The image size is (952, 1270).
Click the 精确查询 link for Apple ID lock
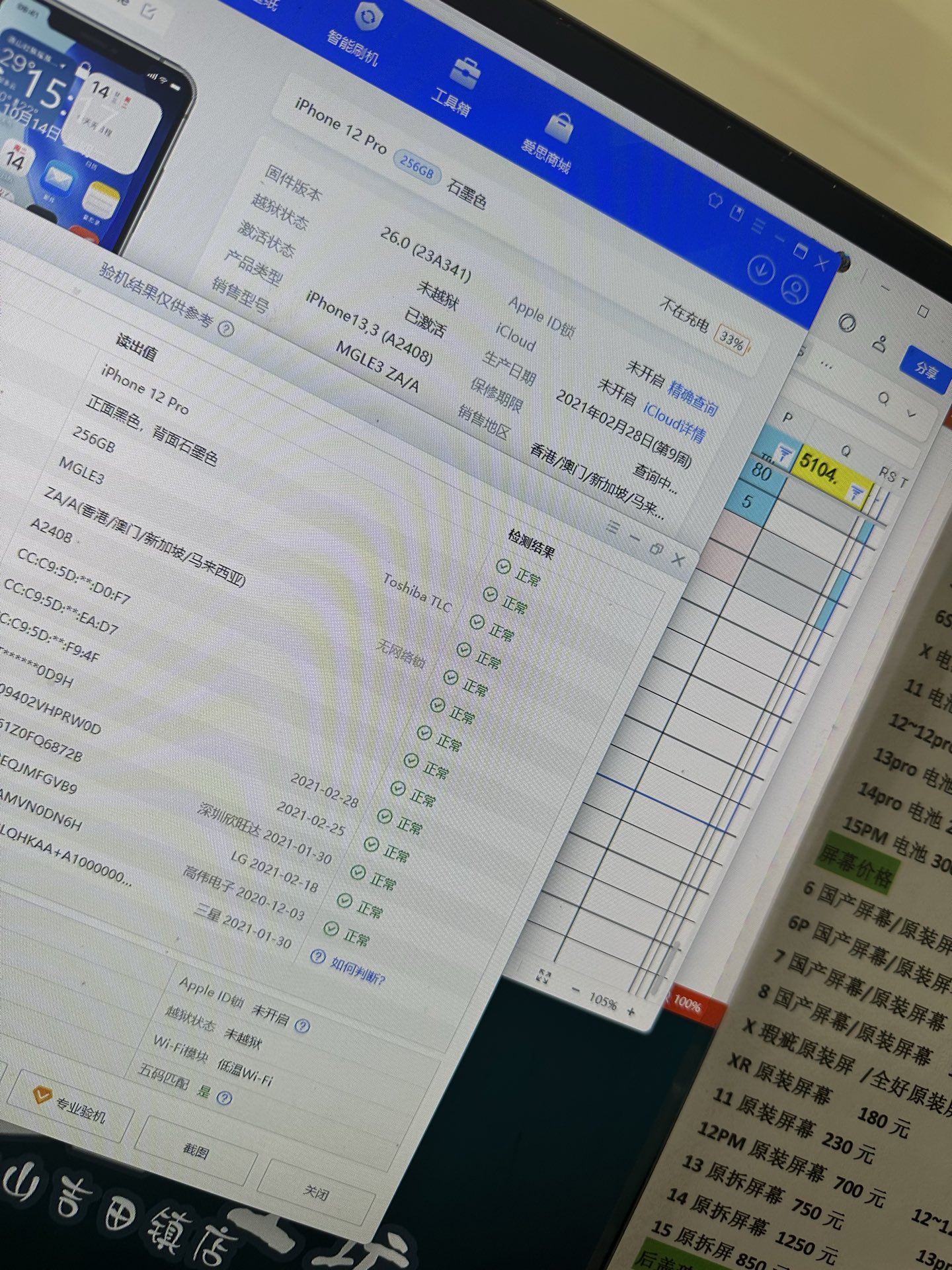click(692, 398)
